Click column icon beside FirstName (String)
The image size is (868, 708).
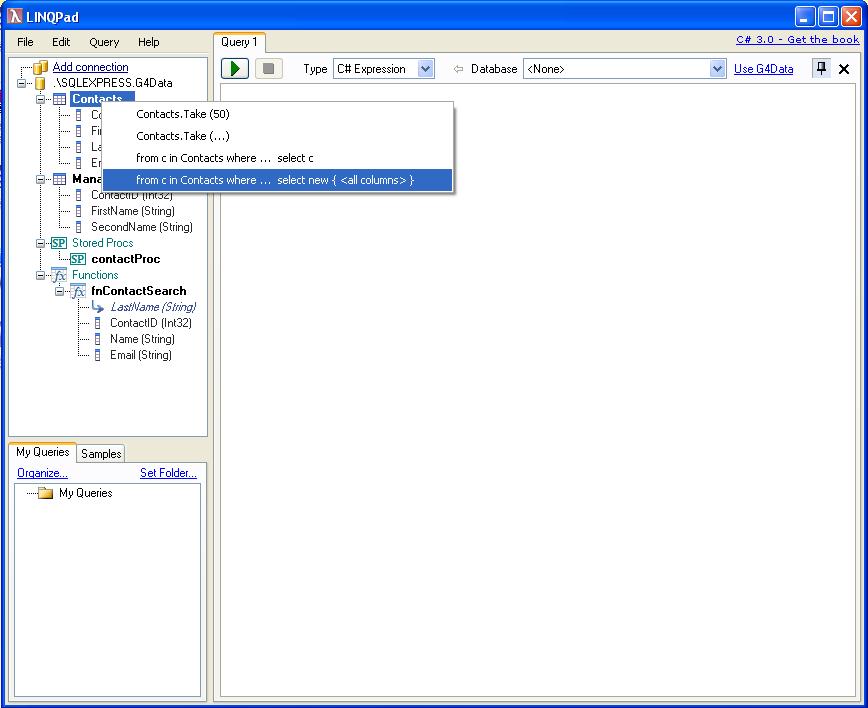click(79, 211)
